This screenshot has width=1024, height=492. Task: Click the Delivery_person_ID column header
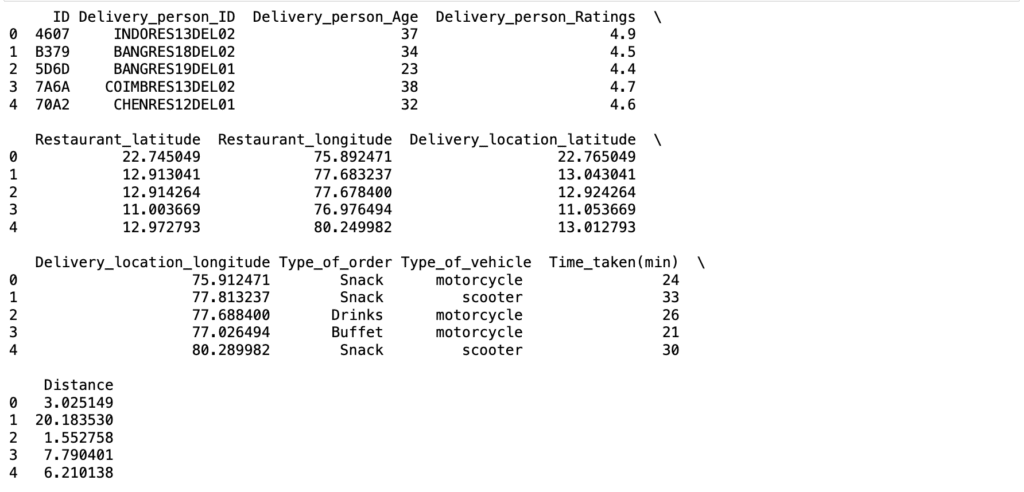(157, 17)
